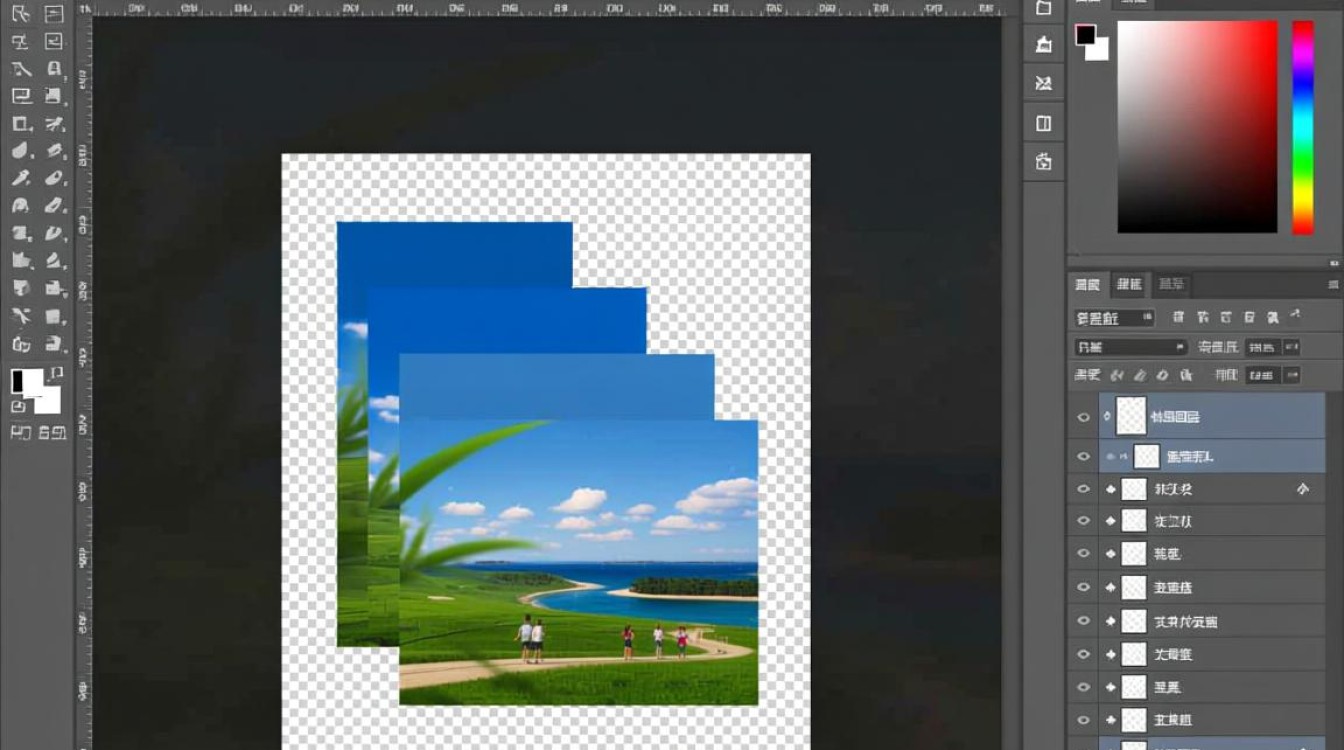Choose the third-row right toolbox tool
Image resolution: width=1344 pixels, height=750 pixels.
coord(54,69)
